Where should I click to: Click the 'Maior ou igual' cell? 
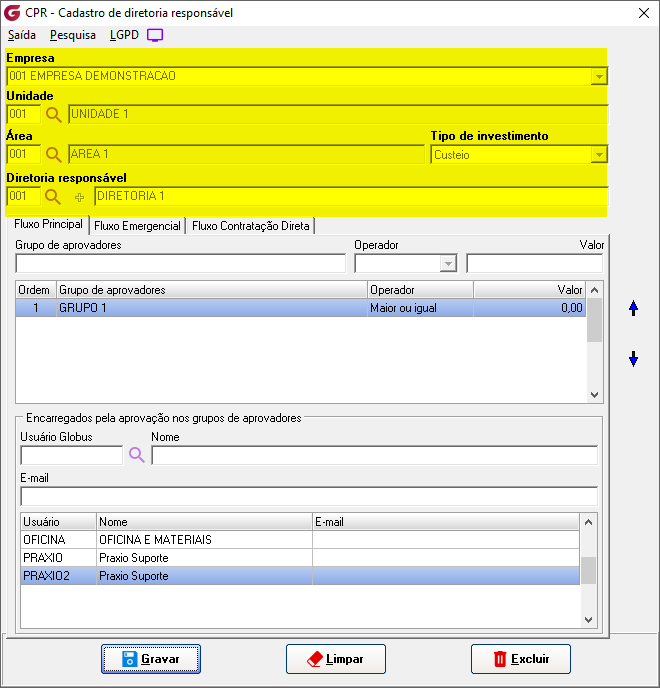[420, 308]
